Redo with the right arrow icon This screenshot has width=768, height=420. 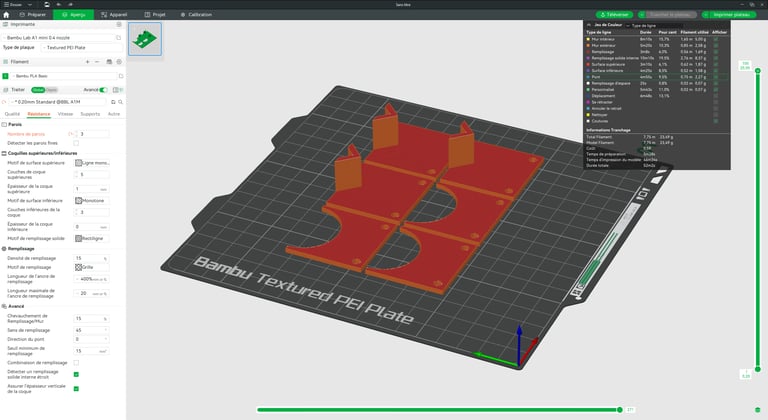[x=69, y=4]
